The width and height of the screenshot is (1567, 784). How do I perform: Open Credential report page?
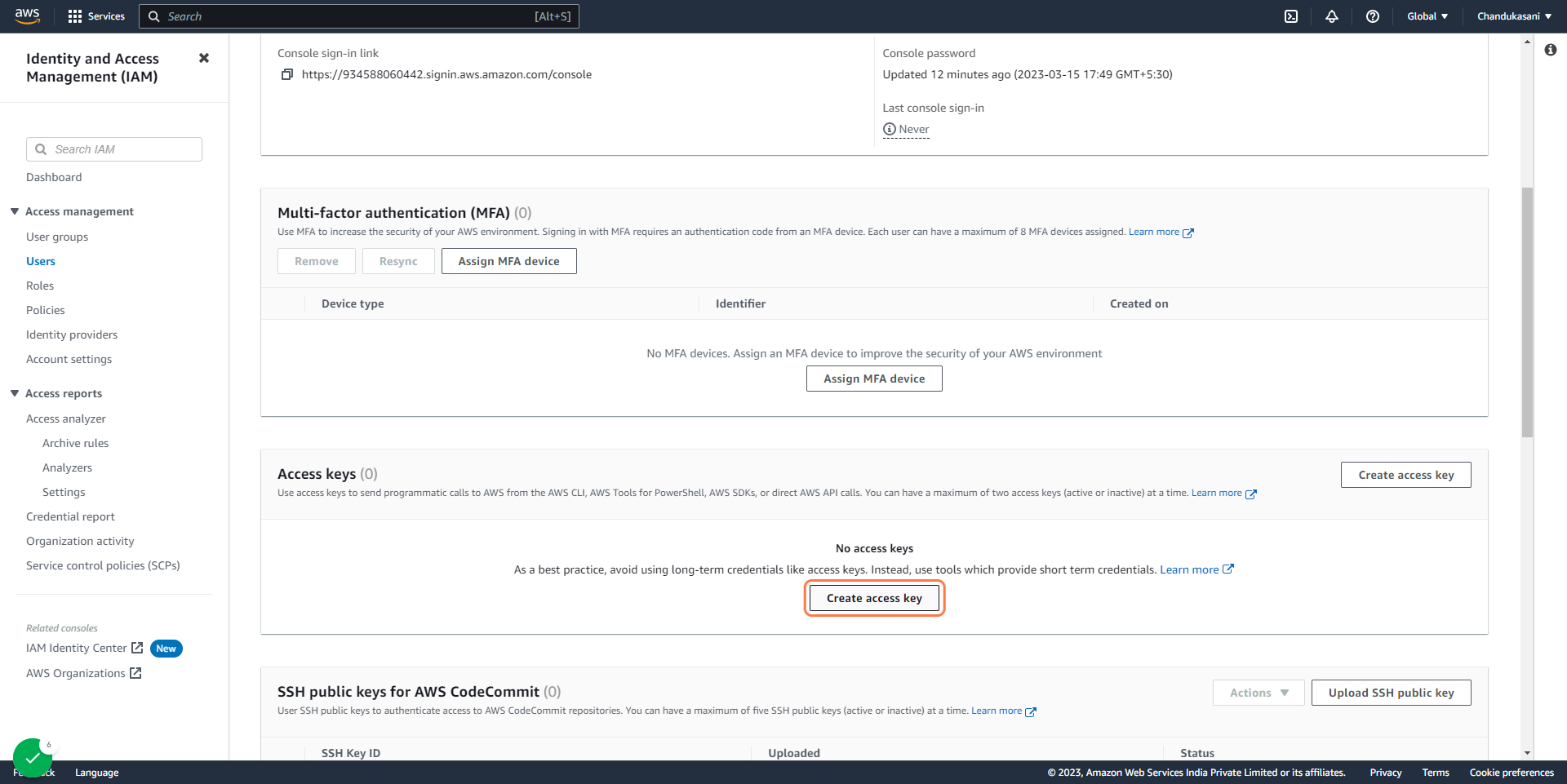[x=71, y=516]
